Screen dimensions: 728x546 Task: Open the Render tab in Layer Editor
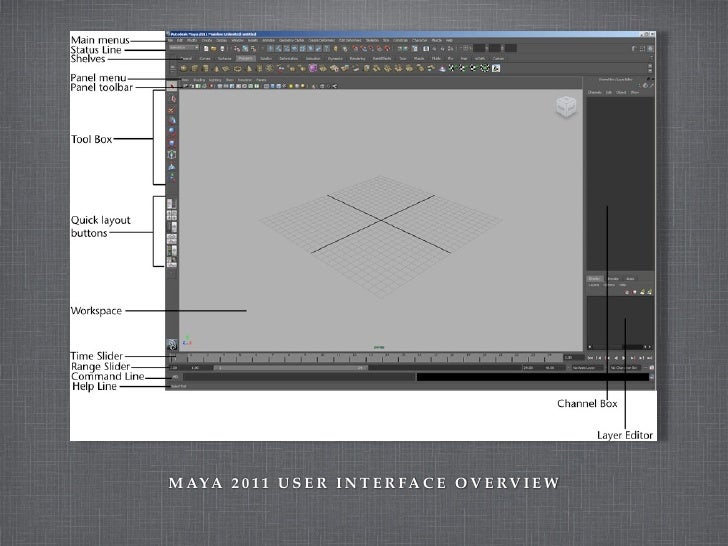pos(611,278)
